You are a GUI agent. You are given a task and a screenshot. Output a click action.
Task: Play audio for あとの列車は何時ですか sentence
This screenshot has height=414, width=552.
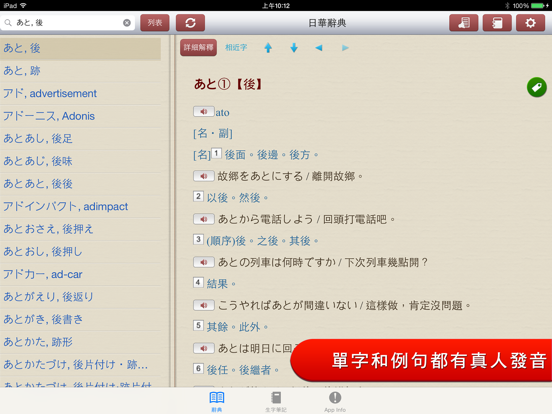coord(203,262)
